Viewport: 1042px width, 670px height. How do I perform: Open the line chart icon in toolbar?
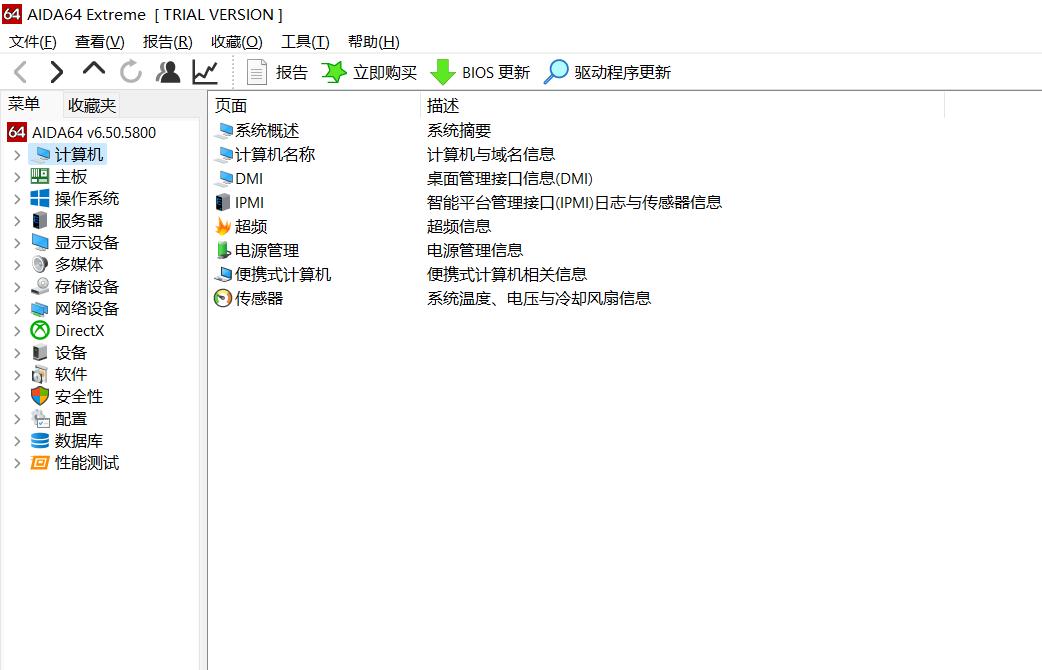pyautogui.click(x=205, y=72)
